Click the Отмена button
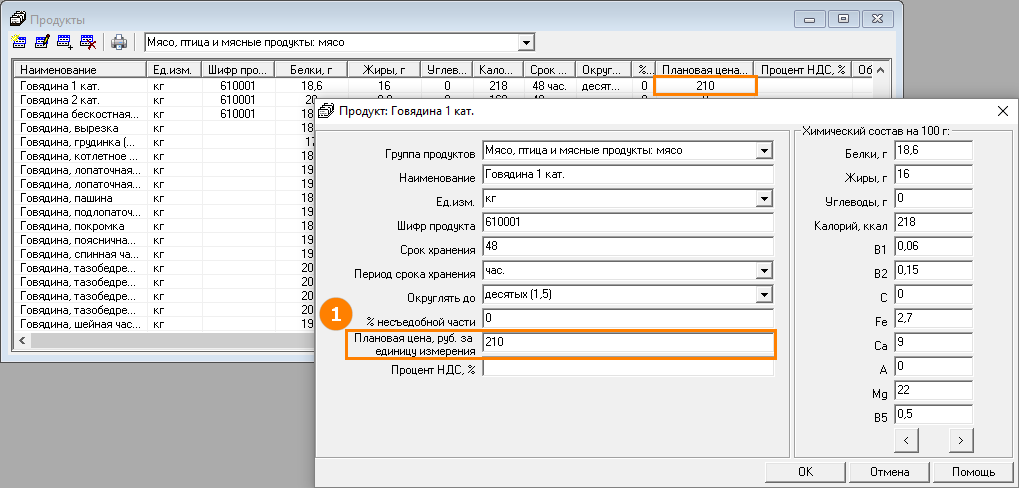The image size is (1019, 488). click(x=888, y=472)
